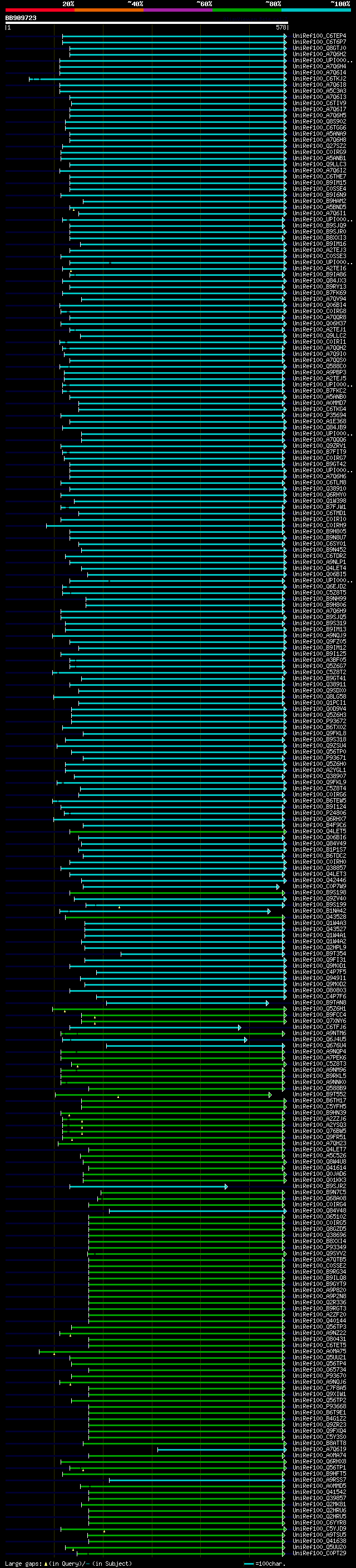356x1568 pixels.
Task: Open hit UniRef100_C6T6P7
Action: click(319, 42)
